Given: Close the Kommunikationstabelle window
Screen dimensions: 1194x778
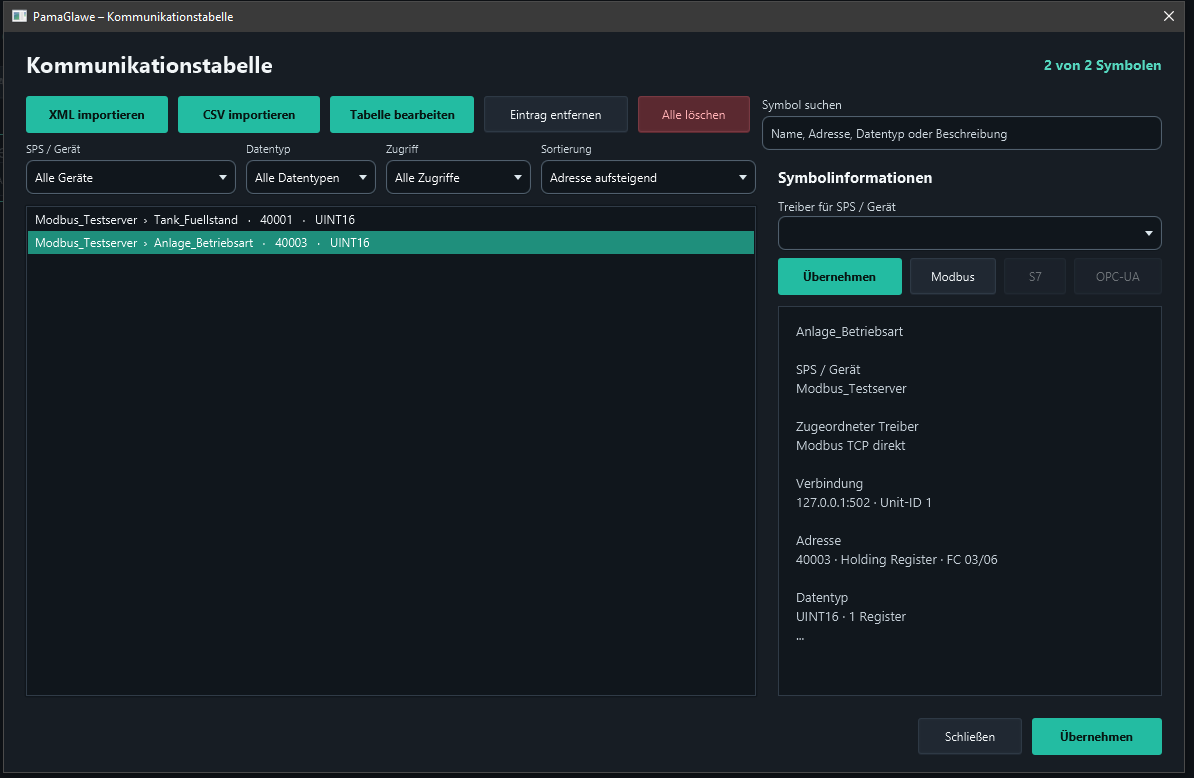Looking at the screenshot, I should click(1169, 16).
